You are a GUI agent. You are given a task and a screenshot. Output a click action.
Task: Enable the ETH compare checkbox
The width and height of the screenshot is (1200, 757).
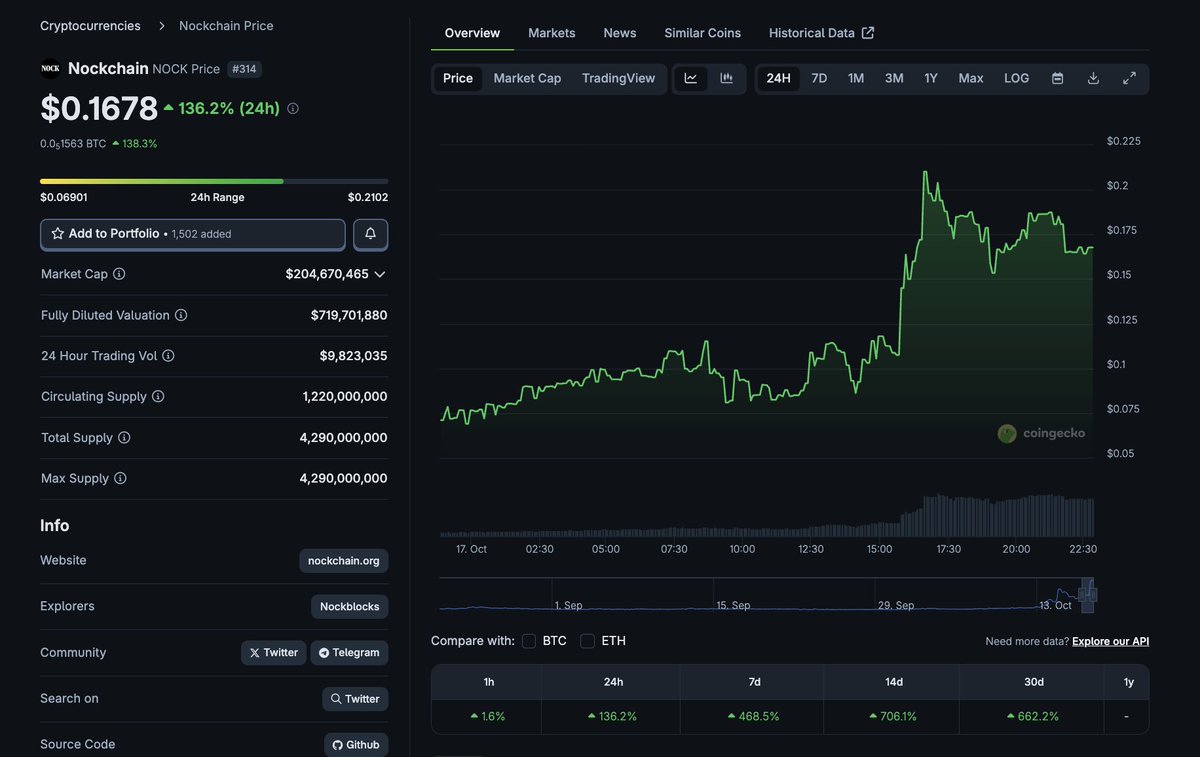[588, 641]
